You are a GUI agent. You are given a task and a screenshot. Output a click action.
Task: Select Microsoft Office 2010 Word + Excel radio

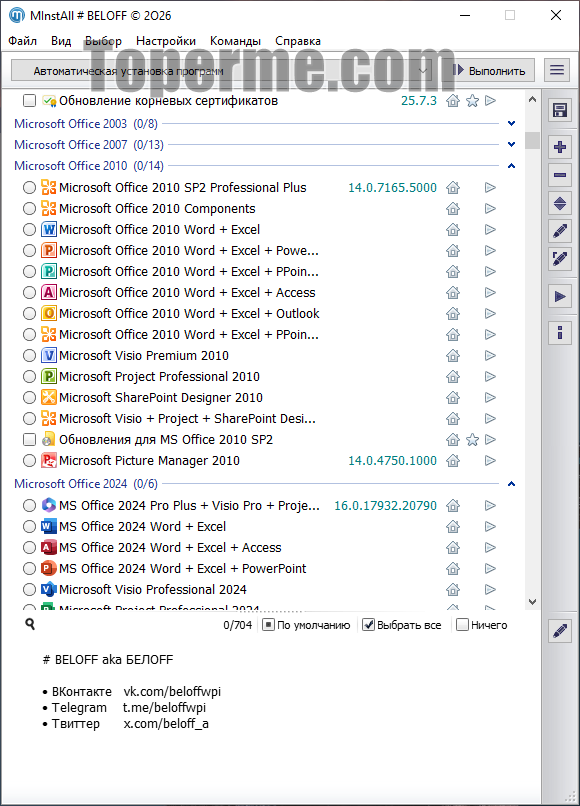pos(29,230)
